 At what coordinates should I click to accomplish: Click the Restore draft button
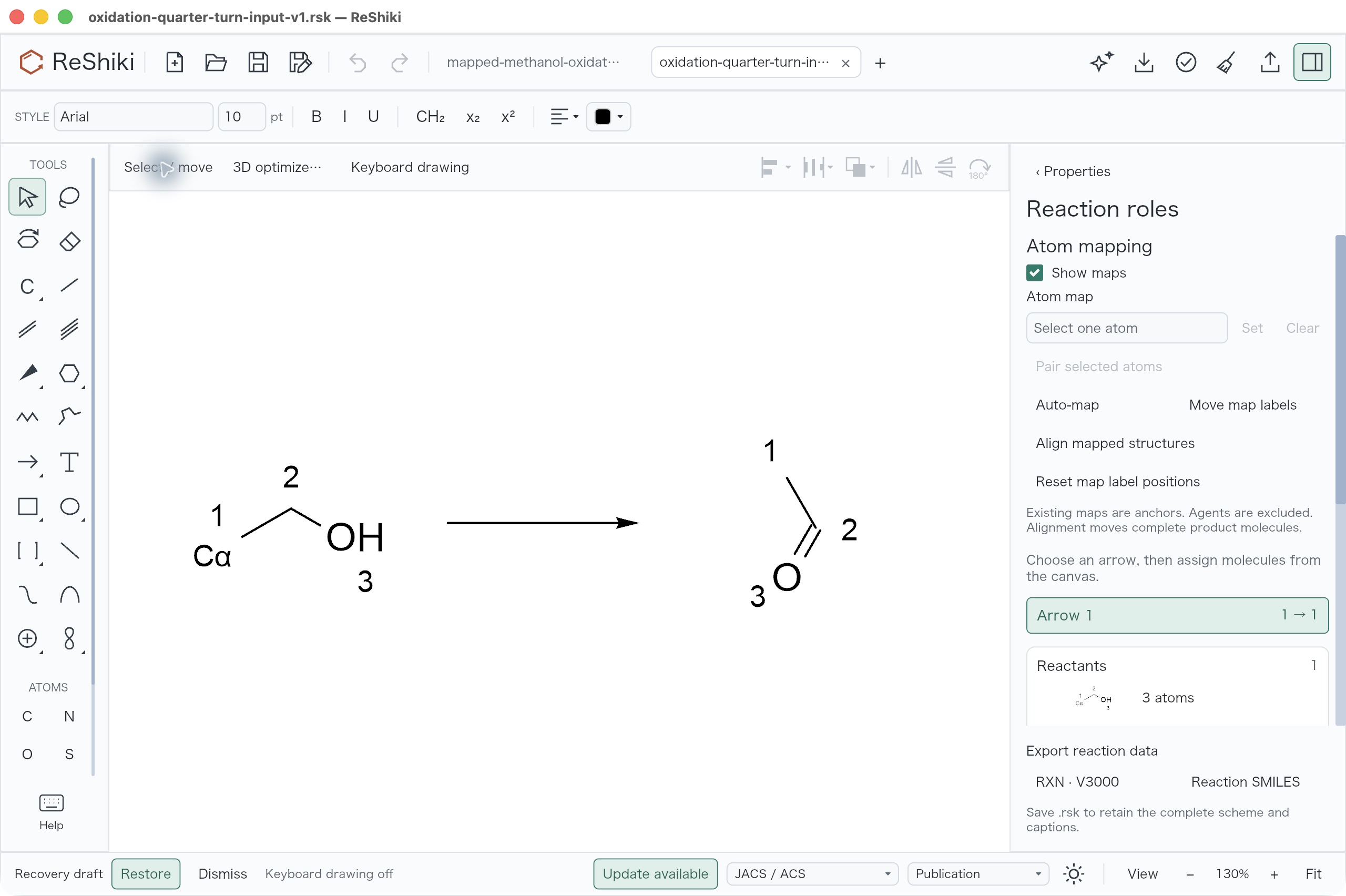click(x=146, y=874)
